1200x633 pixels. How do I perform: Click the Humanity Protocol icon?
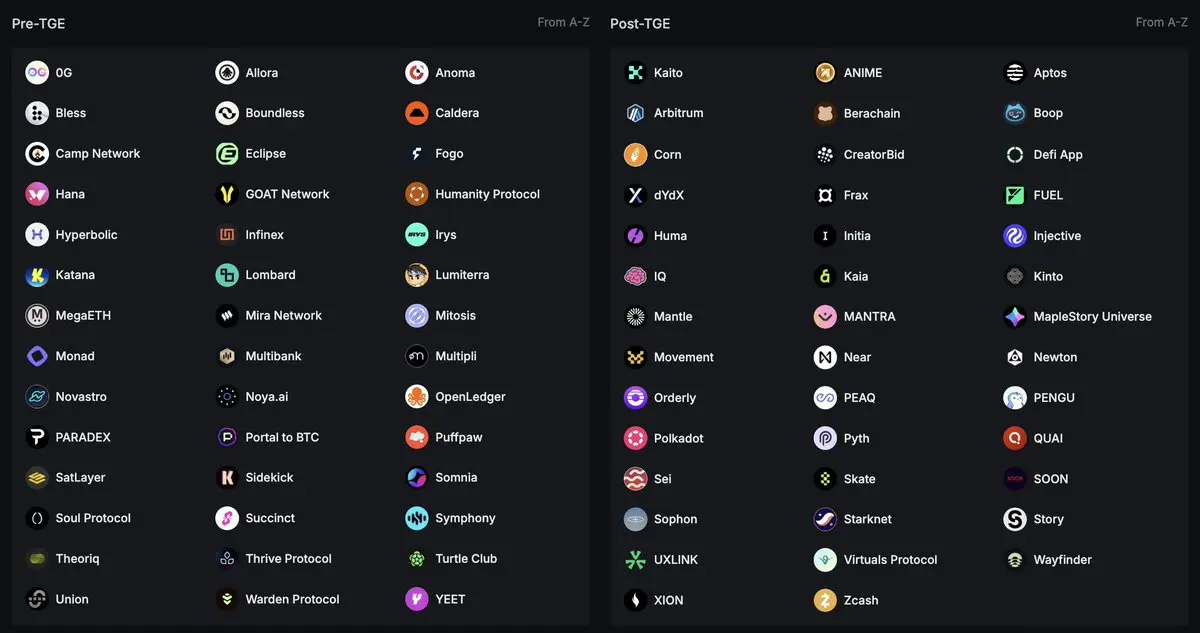click(x=417, y=194)
